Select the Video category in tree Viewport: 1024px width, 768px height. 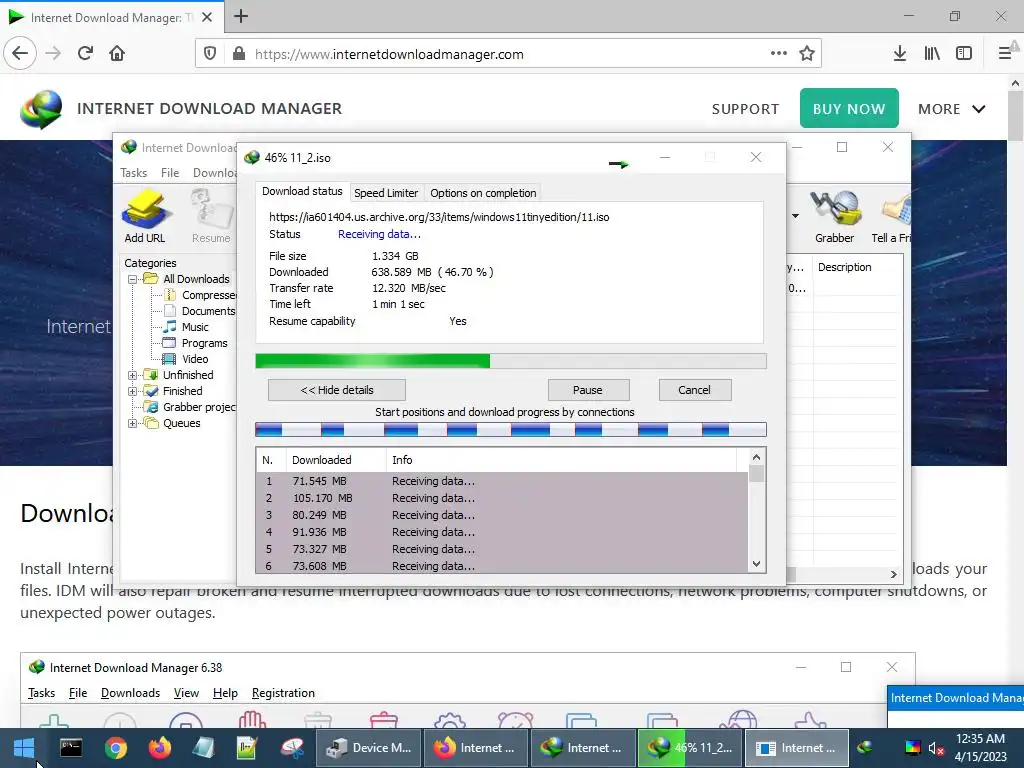[x=195, y=359]
